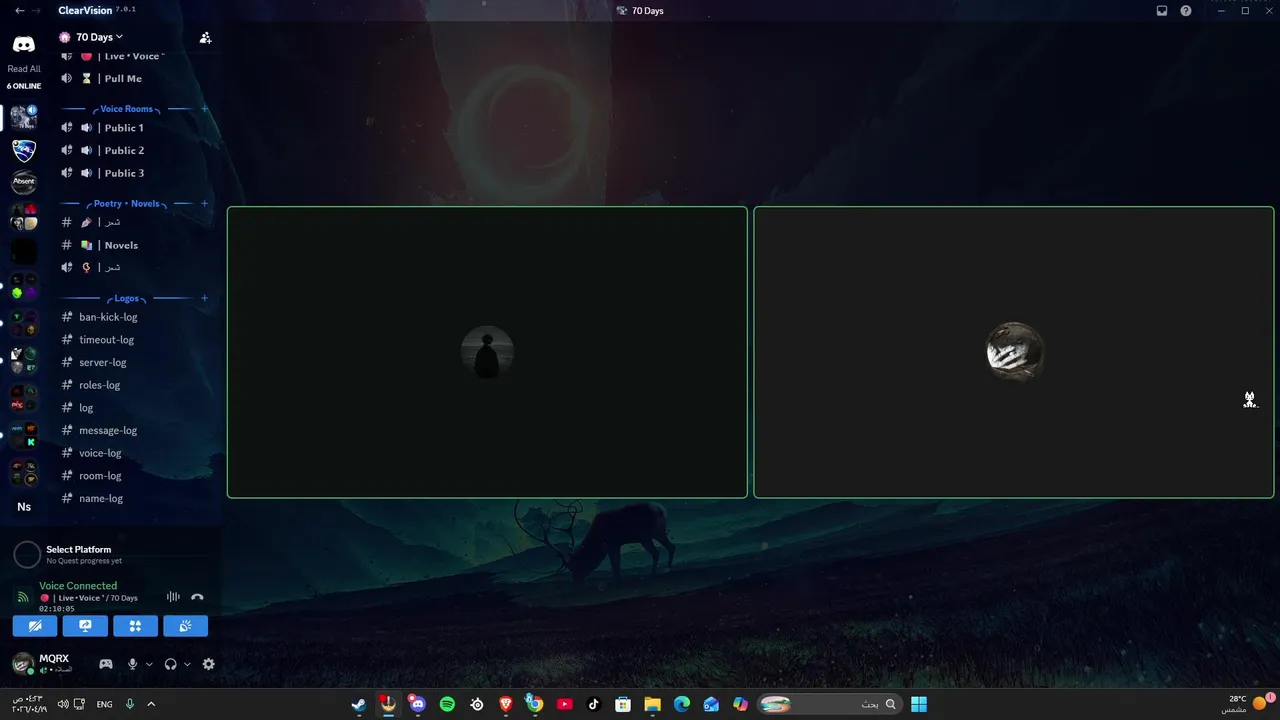This screenshot has width=1280, height=720.
Task: Click the MQRX user avatar
Action: coord(23,664)
